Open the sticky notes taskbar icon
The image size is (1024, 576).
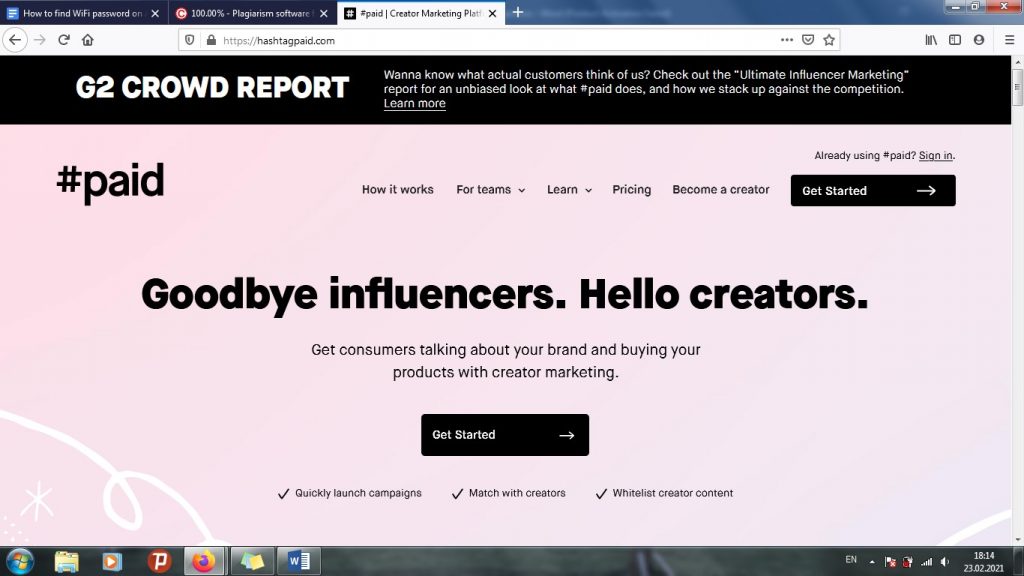[x=252, y=561]
